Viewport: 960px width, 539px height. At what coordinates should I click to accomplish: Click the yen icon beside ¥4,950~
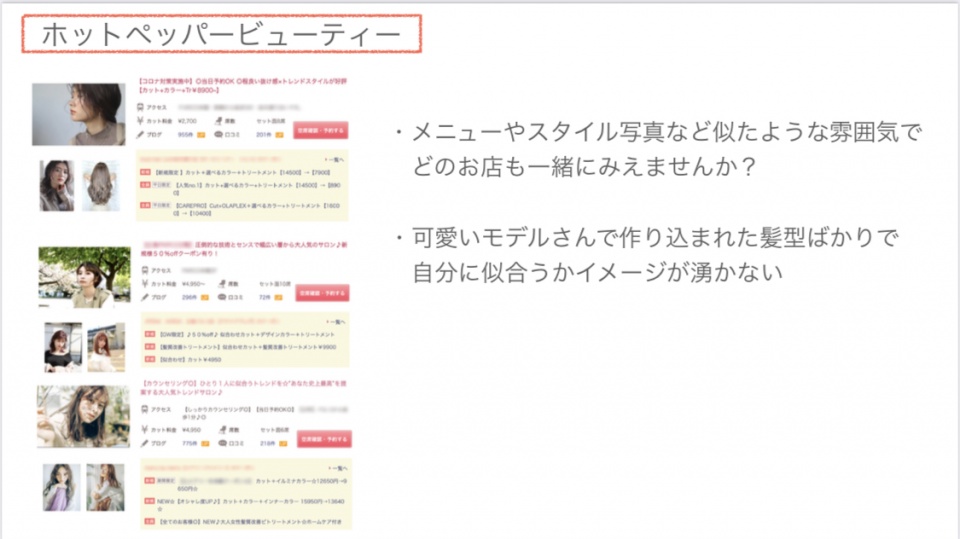tap(144, 284)
